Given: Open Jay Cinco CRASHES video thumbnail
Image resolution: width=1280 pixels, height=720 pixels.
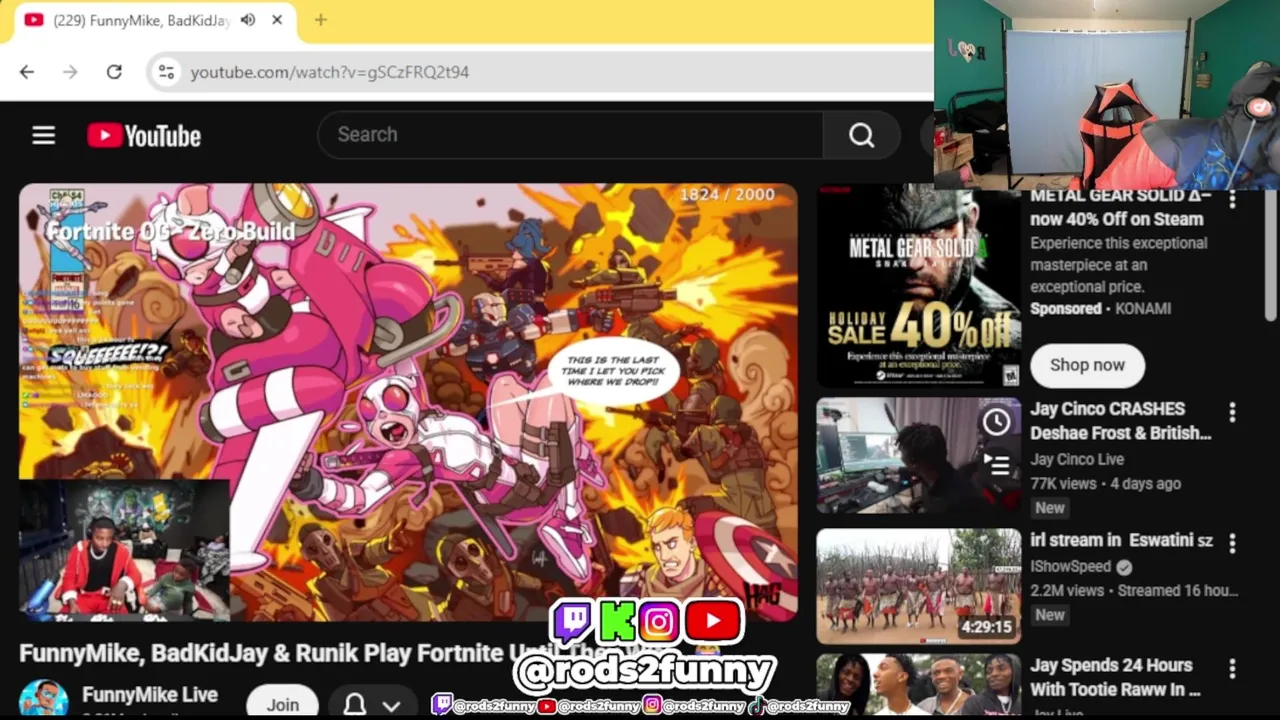Looking at the screenshot, I should [x=918, y=456].
